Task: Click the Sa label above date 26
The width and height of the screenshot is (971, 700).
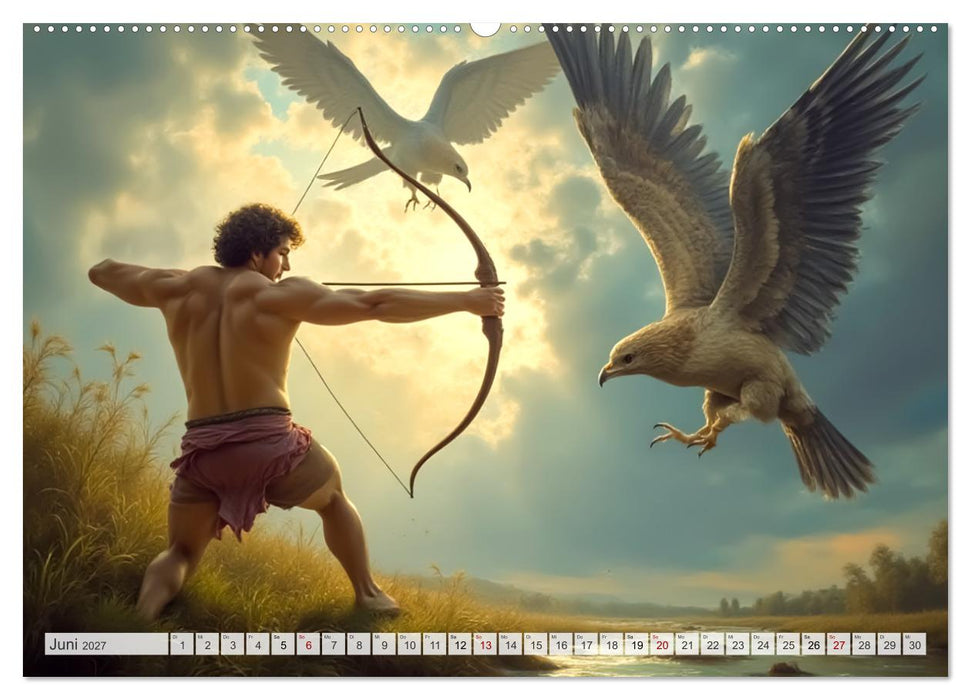Action: click(805, 637)
